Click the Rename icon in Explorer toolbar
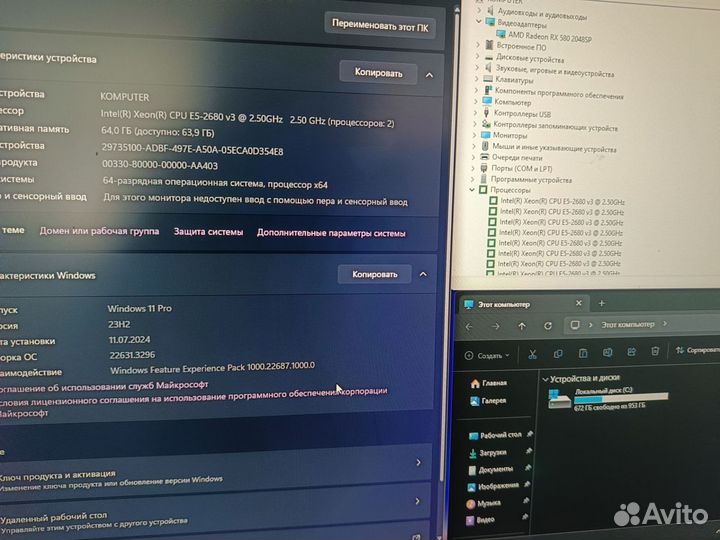The width and height of the screenshot is (720, 540). point(607,352)
